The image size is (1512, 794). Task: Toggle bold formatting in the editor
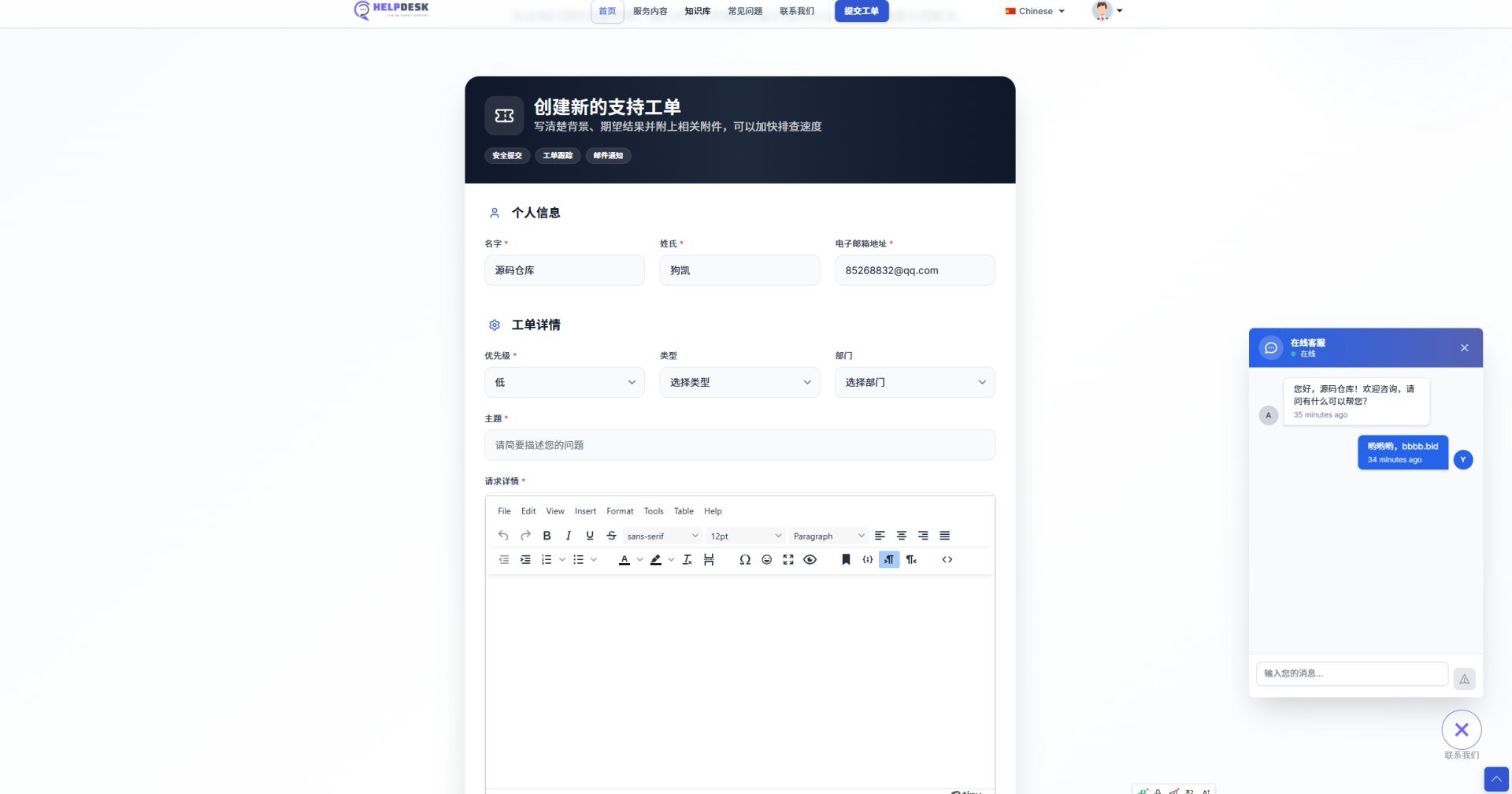(x=547, y=536)
